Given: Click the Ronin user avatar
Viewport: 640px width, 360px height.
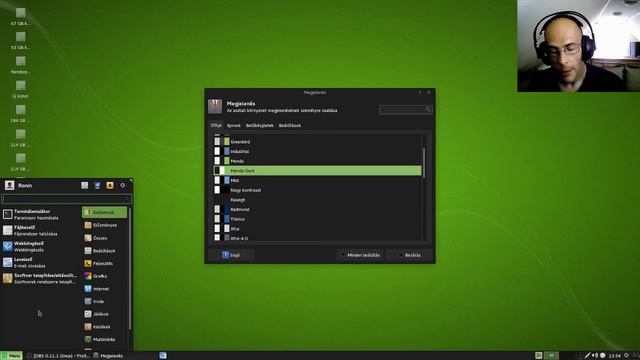Looking at the screenshot, I should pos(10,185).
